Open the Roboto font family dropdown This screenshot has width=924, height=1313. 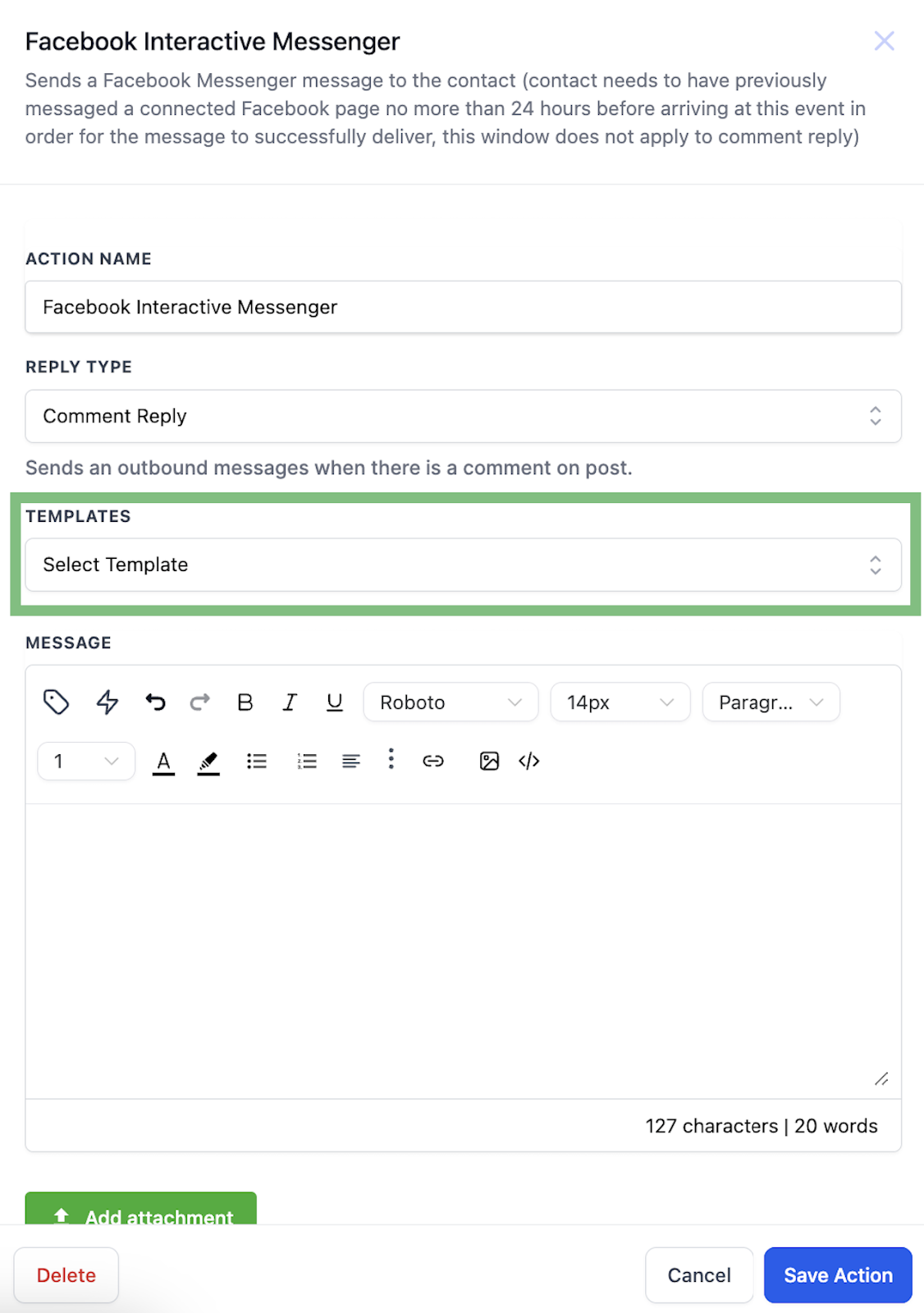click(451, 702)
